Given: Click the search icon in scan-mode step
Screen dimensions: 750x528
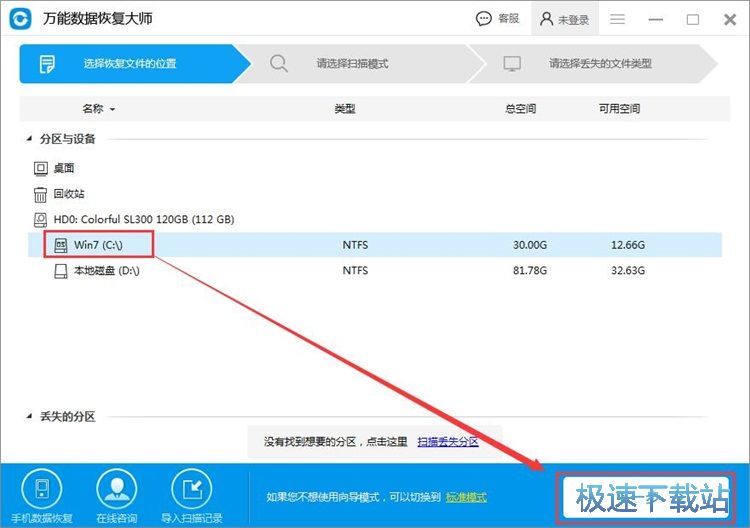Looking at the screenshot, I should [278, 63].
